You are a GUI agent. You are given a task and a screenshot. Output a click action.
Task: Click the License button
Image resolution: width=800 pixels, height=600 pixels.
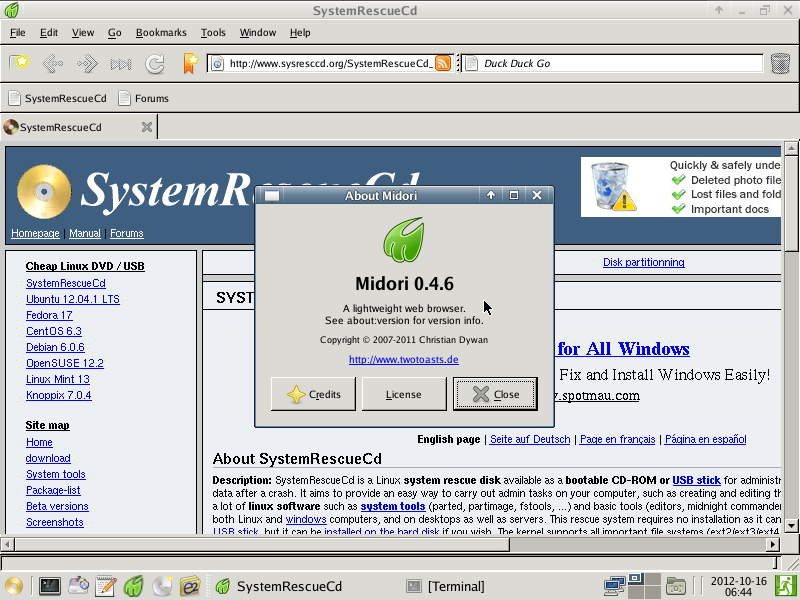(x=404, y=394)
